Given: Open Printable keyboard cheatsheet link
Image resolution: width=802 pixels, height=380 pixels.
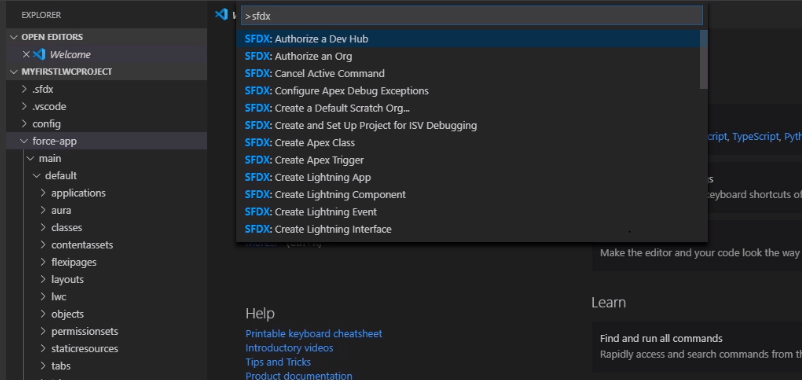Looking at the screenshot, I should click(x=314, y=333).
